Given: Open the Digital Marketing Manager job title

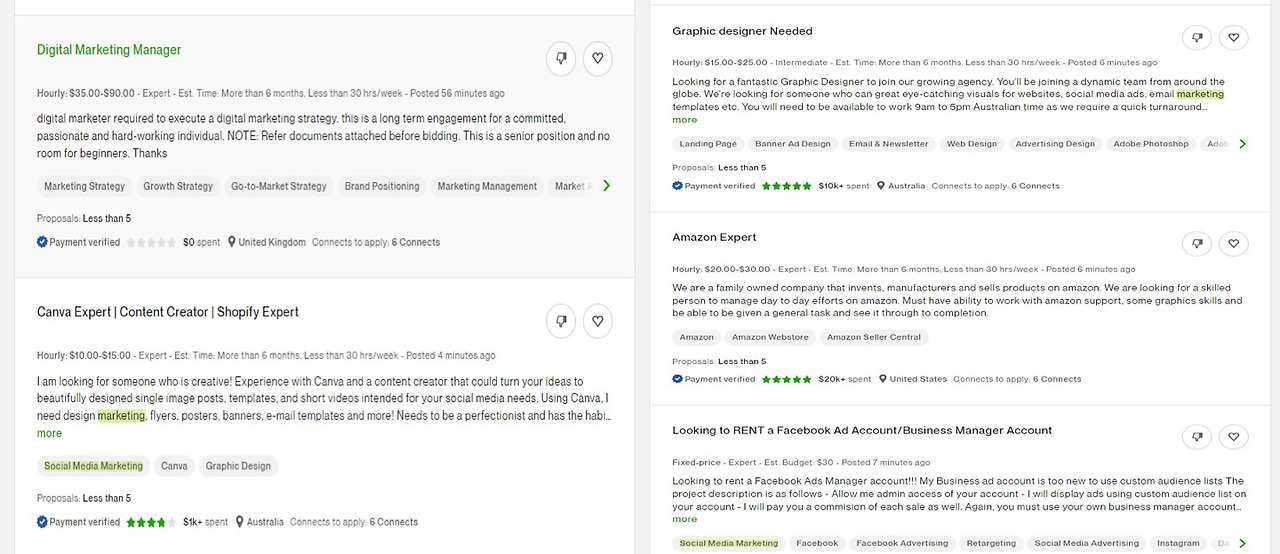Looking at the screenshot, I should pos(109,50).
